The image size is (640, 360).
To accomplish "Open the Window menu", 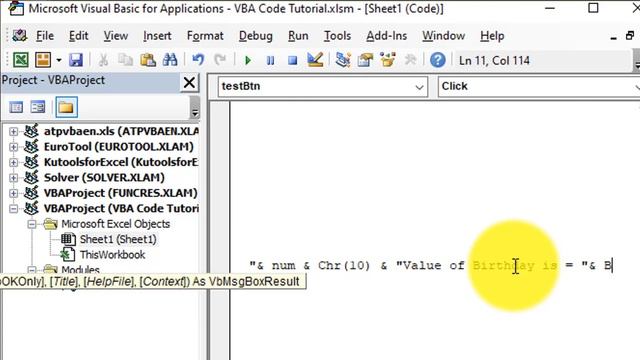I will (x=443, y=36).
